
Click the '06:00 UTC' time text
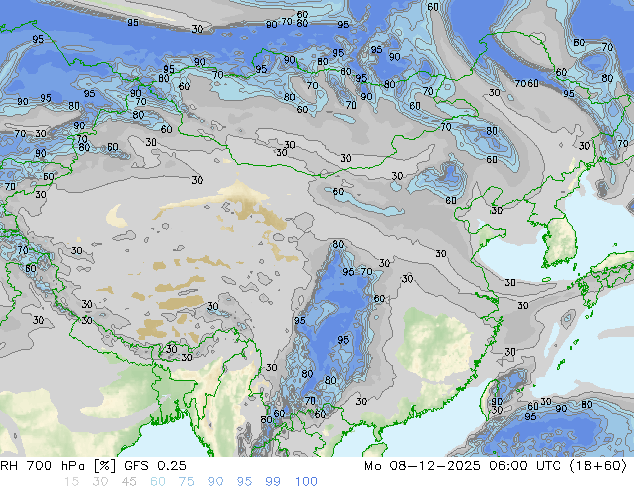525,466
